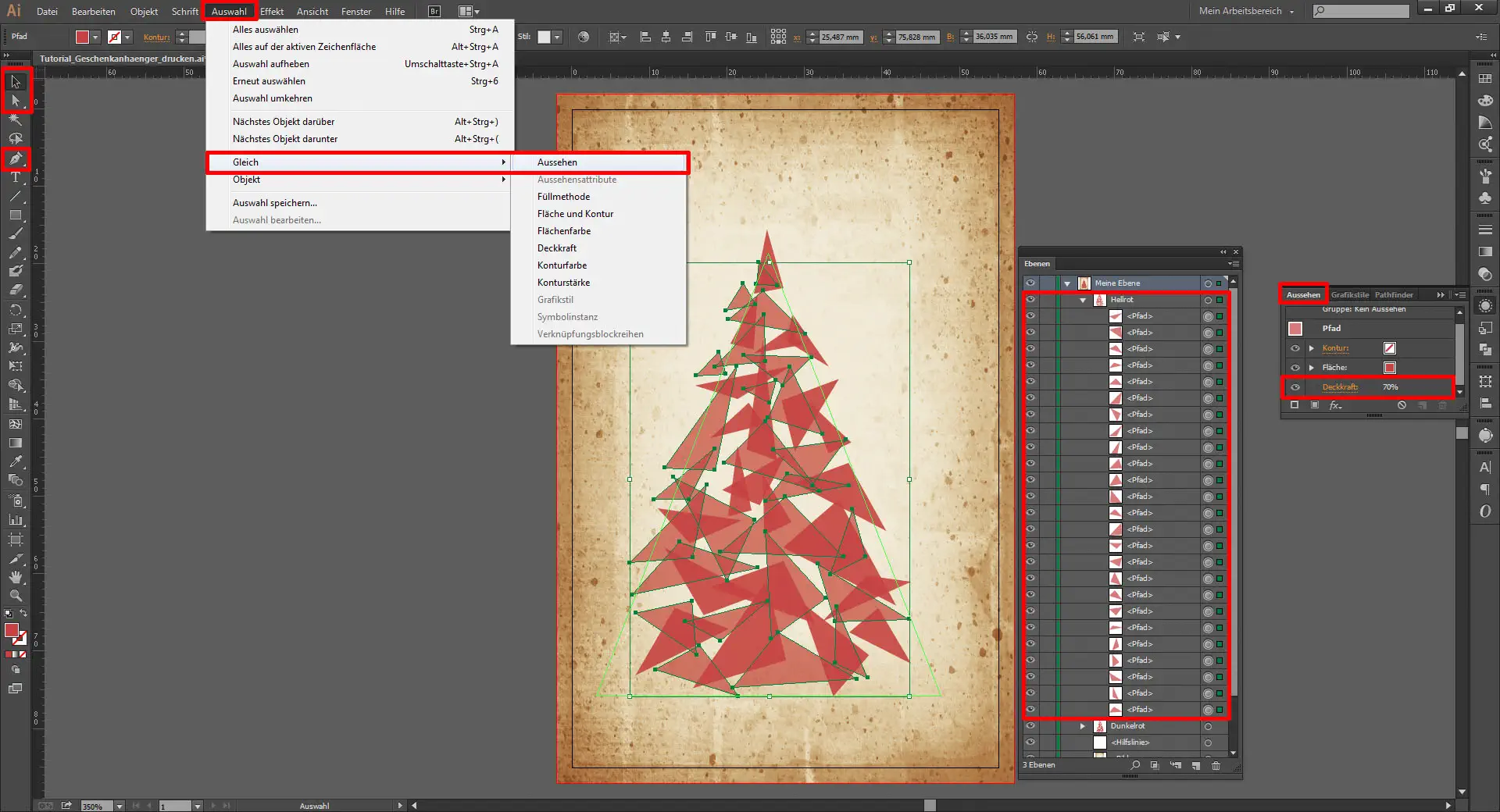
Task: Delete selection with Layers panel trash icon
Action: pyautogui.click(x=1216, y=765)
